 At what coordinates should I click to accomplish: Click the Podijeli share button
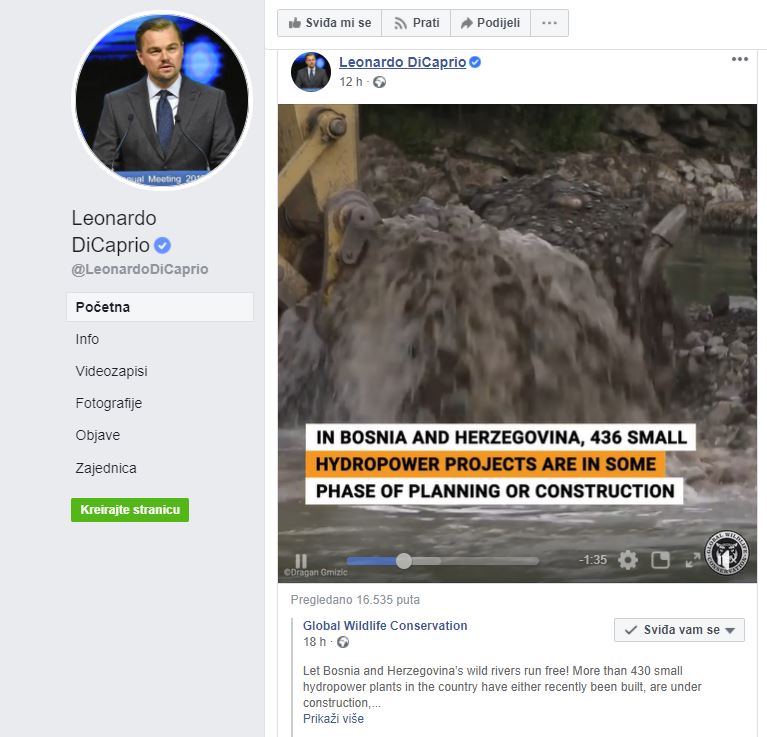click(x=490, y=23)
